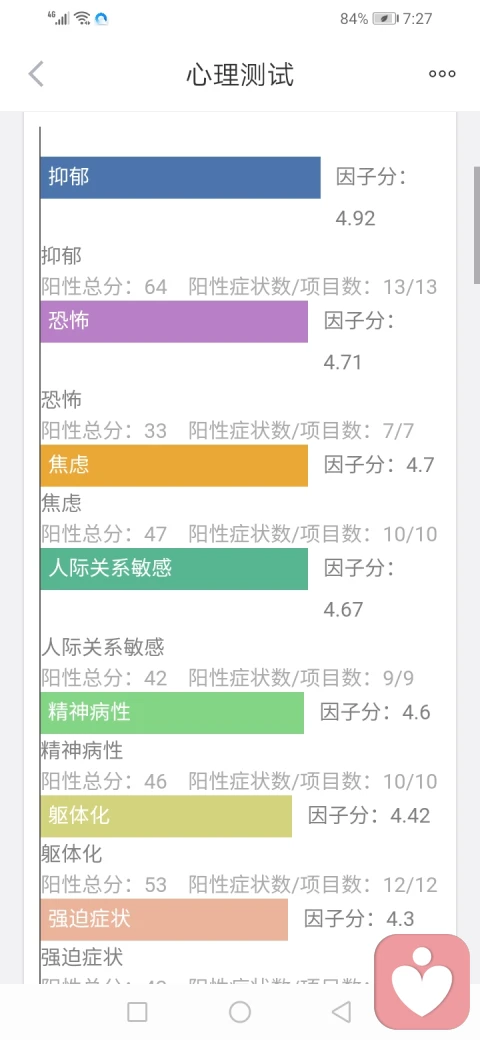Select the salmon 强迫症状 bar
The height and width of the screenshot is (1040, 480).
click(x=164, y=919)
